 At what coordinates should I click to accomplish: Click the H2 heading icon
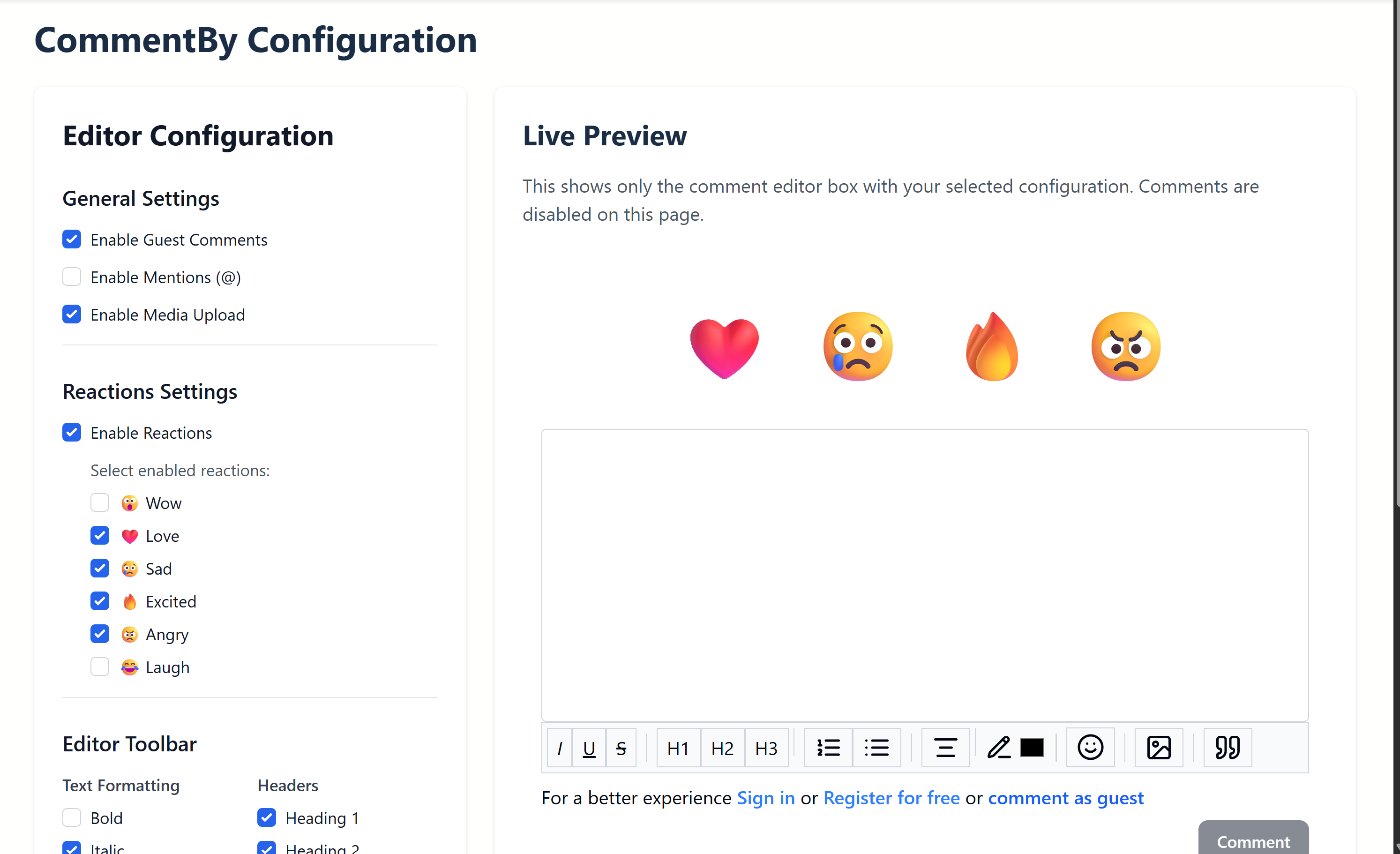point(722,748)
